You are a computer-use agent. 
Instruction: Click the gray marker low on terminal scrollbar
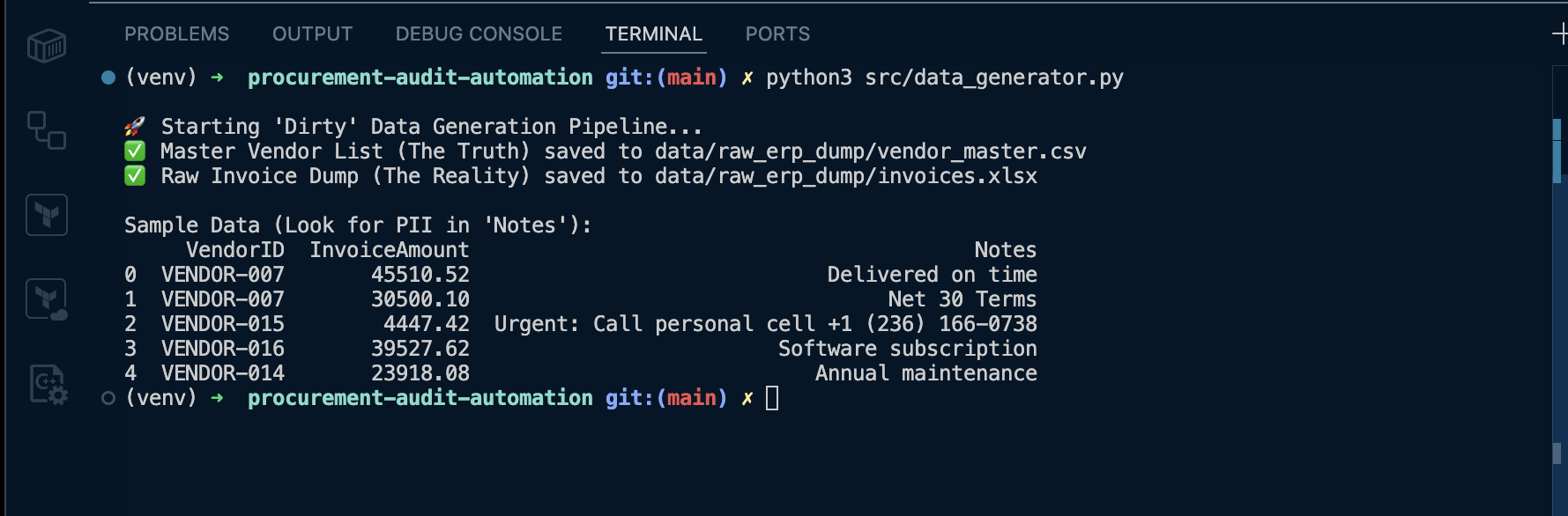1557,453
